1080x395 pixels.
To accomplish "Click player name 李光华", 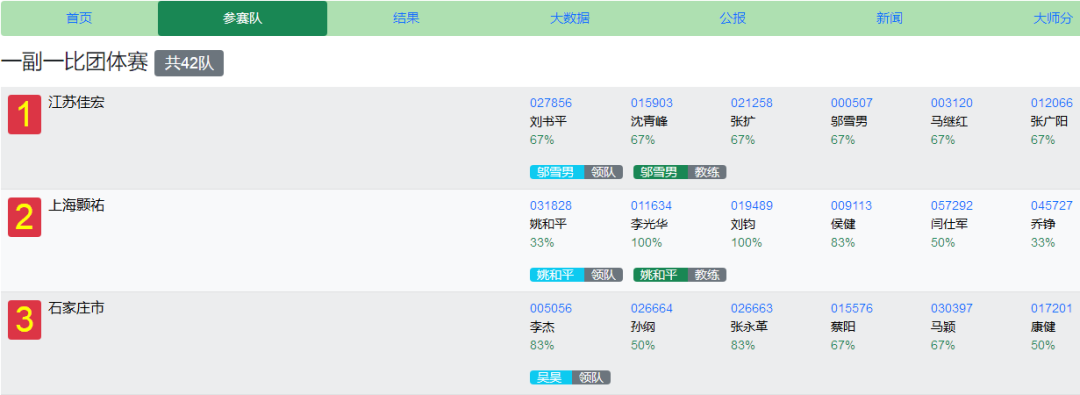I will 649,225.
